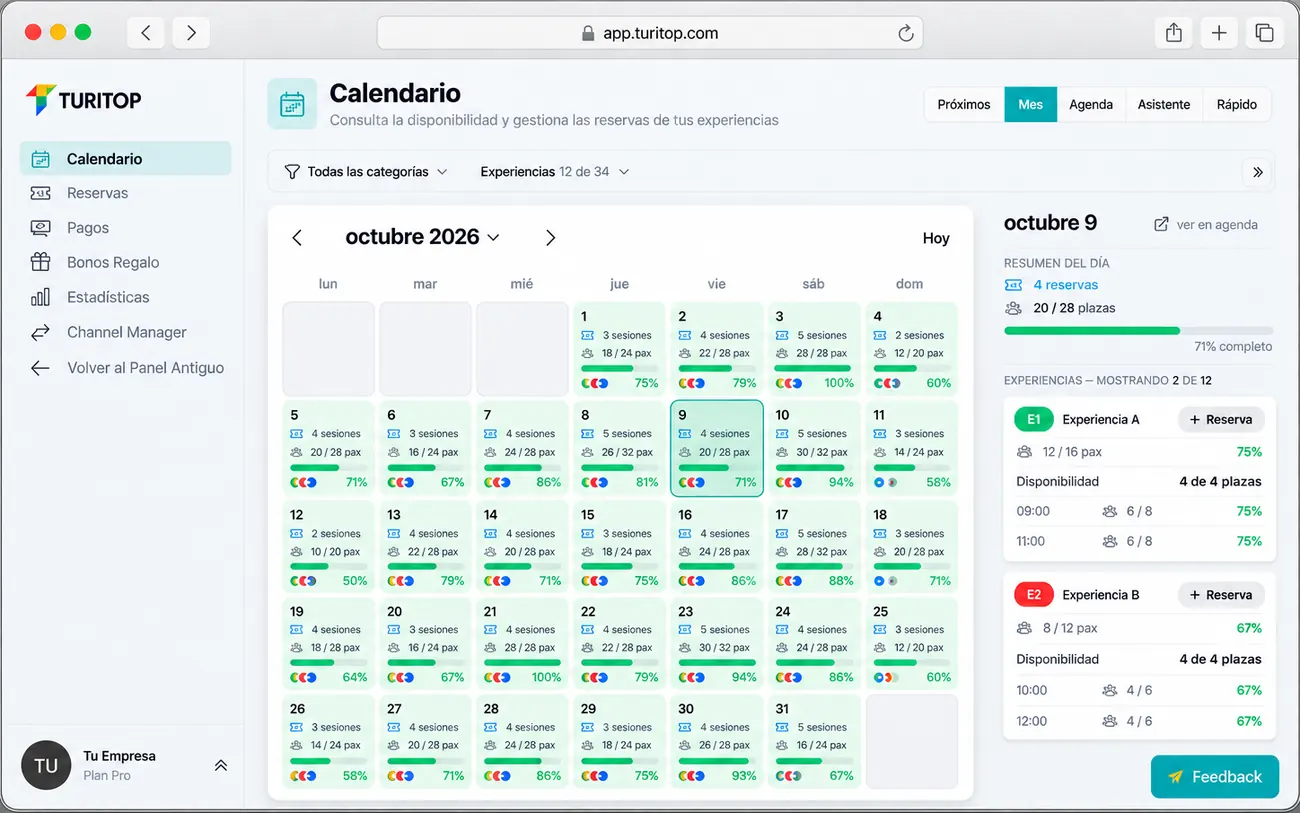Open the Experiencias 12 de 34 dropdown
The width and height of the screenshot is (1300, 813).
tap(555, 172)
